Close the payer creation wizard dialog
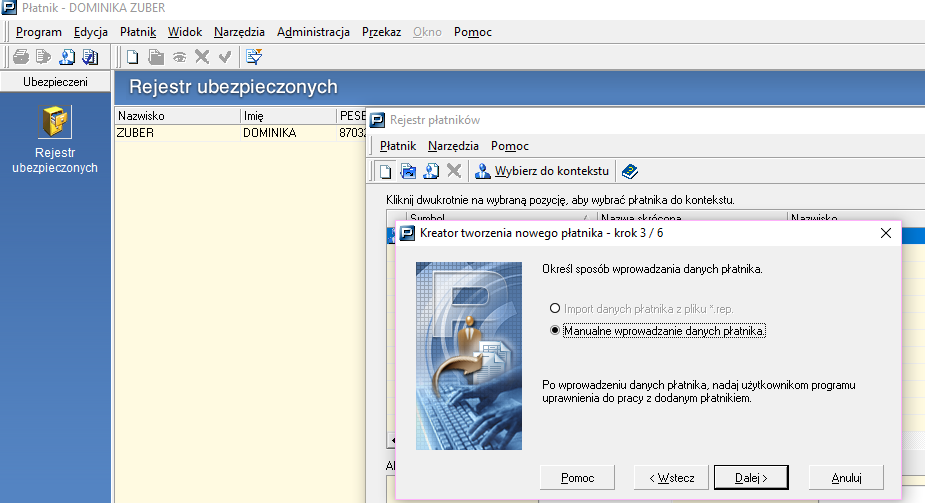The height and width of the screenshot is (503, 925). point(885,234)
